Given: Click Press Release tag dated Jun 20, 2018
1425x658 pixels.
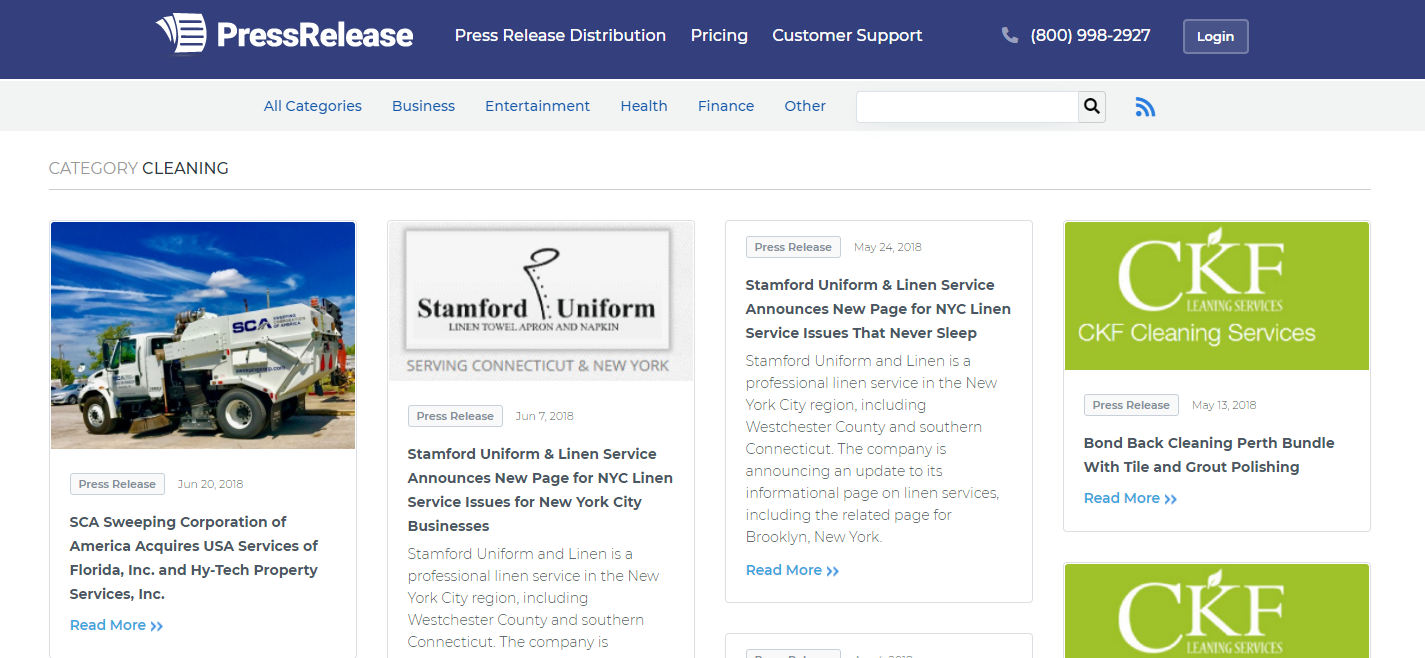Looking at the screenshot, I should coord(117,484).
